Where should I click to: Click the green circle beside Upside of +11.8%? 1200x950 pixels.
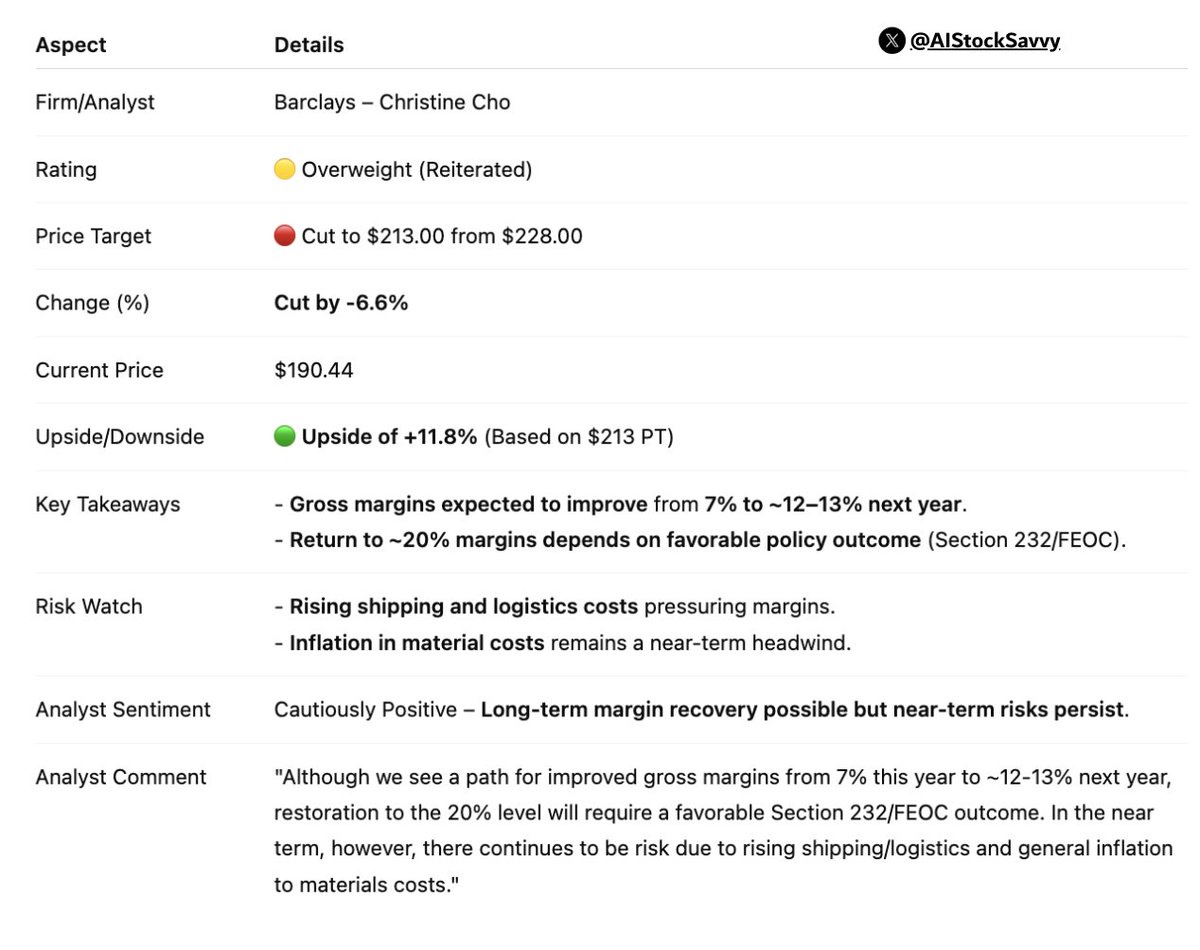click(285, 437)
